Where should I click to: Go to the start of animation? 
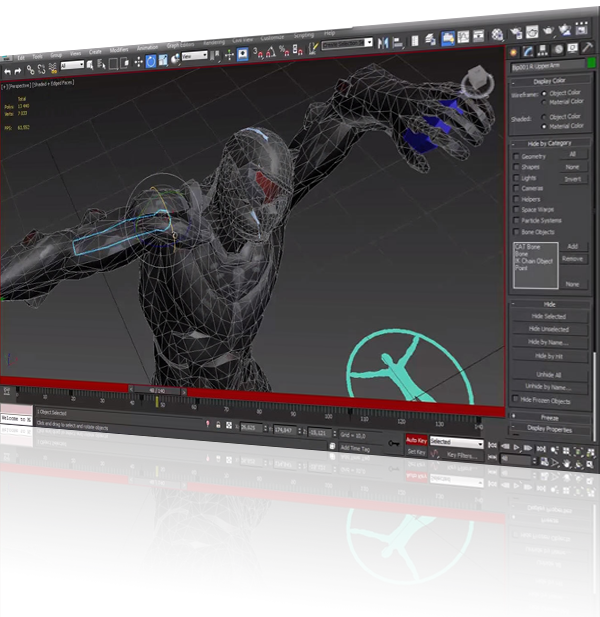[492, 445]
